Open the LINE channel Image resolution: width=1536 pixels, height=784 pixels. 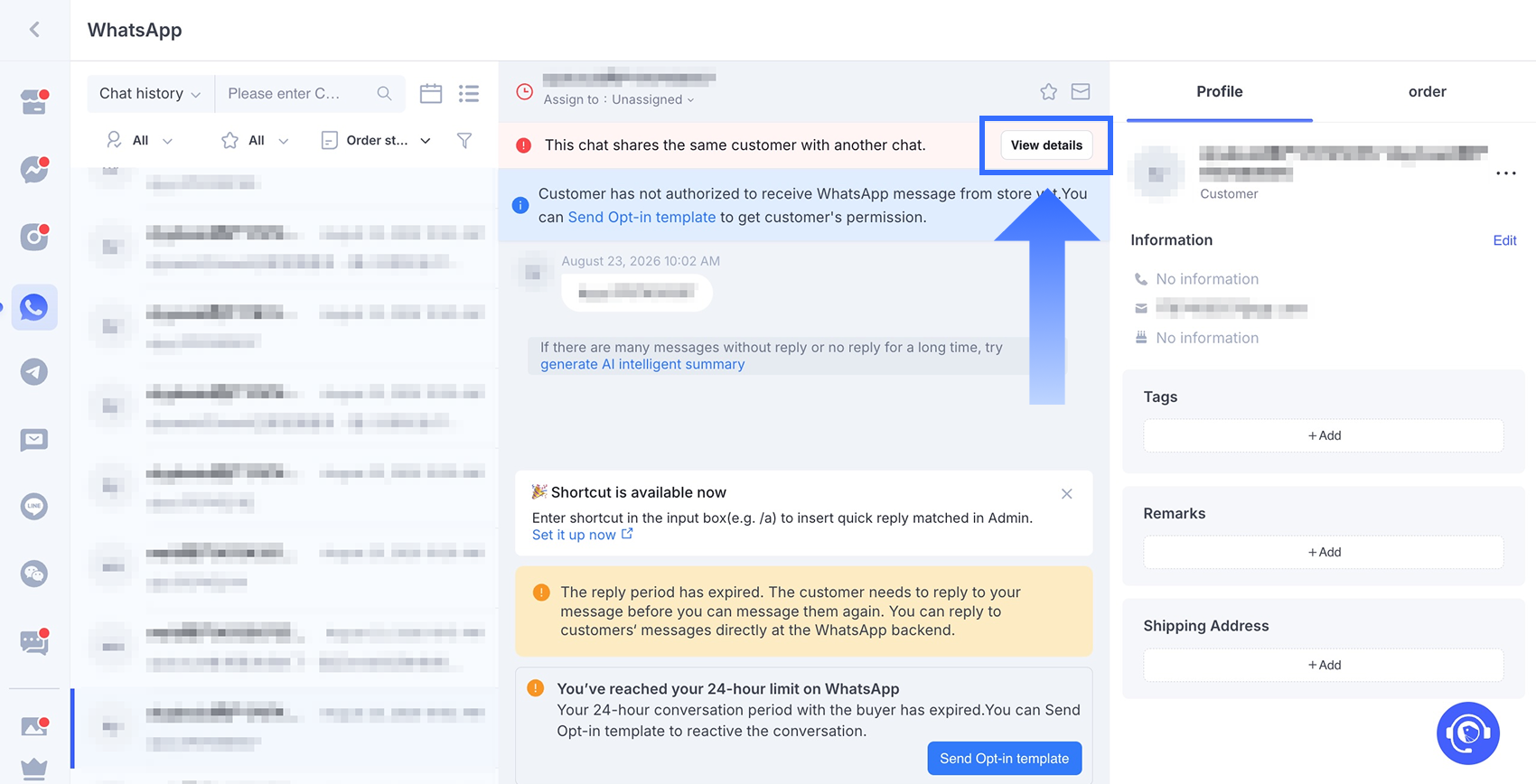pos(34,506)
